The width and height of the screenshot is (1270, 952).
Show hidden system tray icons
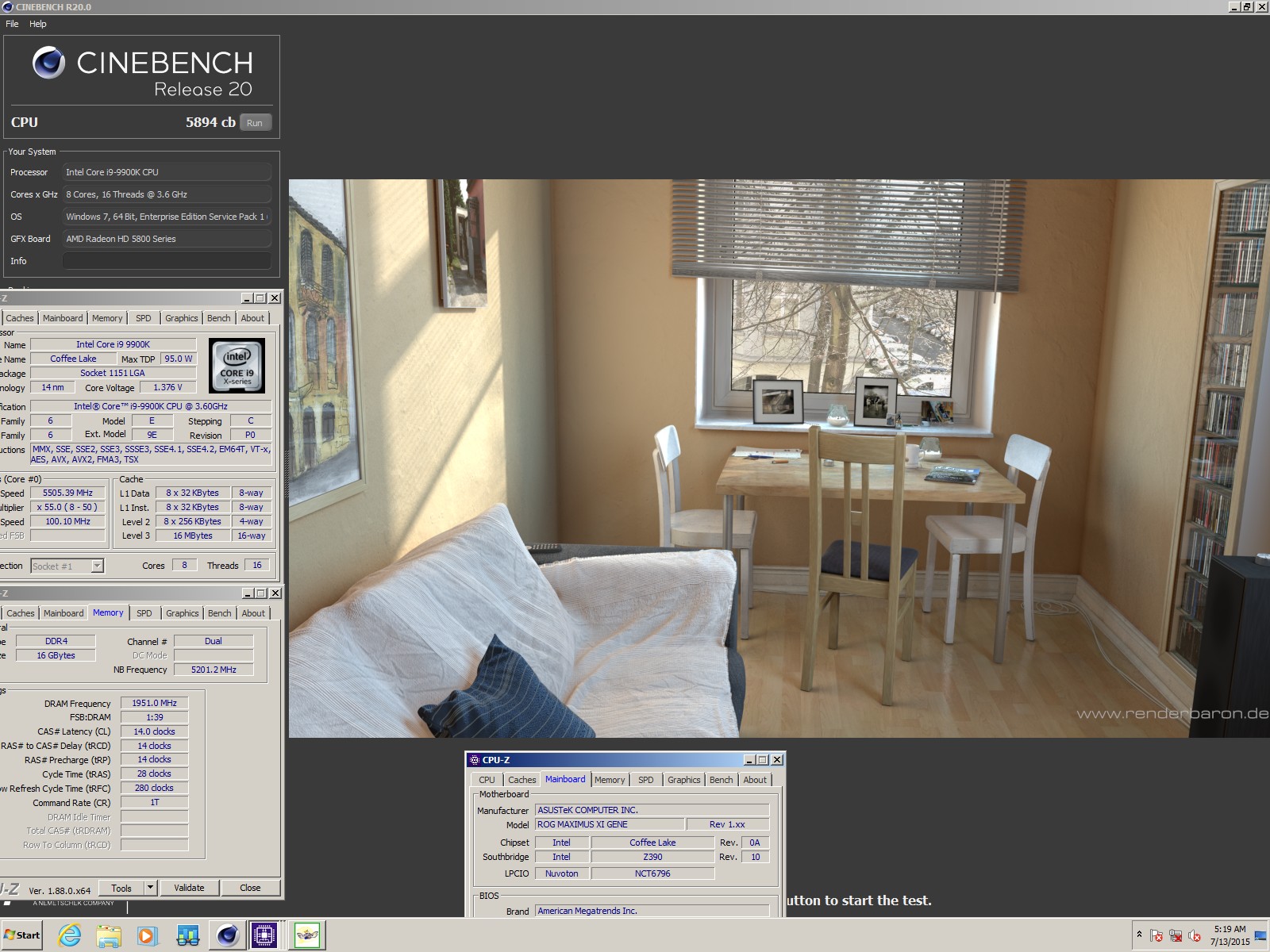click(1139, 935)
